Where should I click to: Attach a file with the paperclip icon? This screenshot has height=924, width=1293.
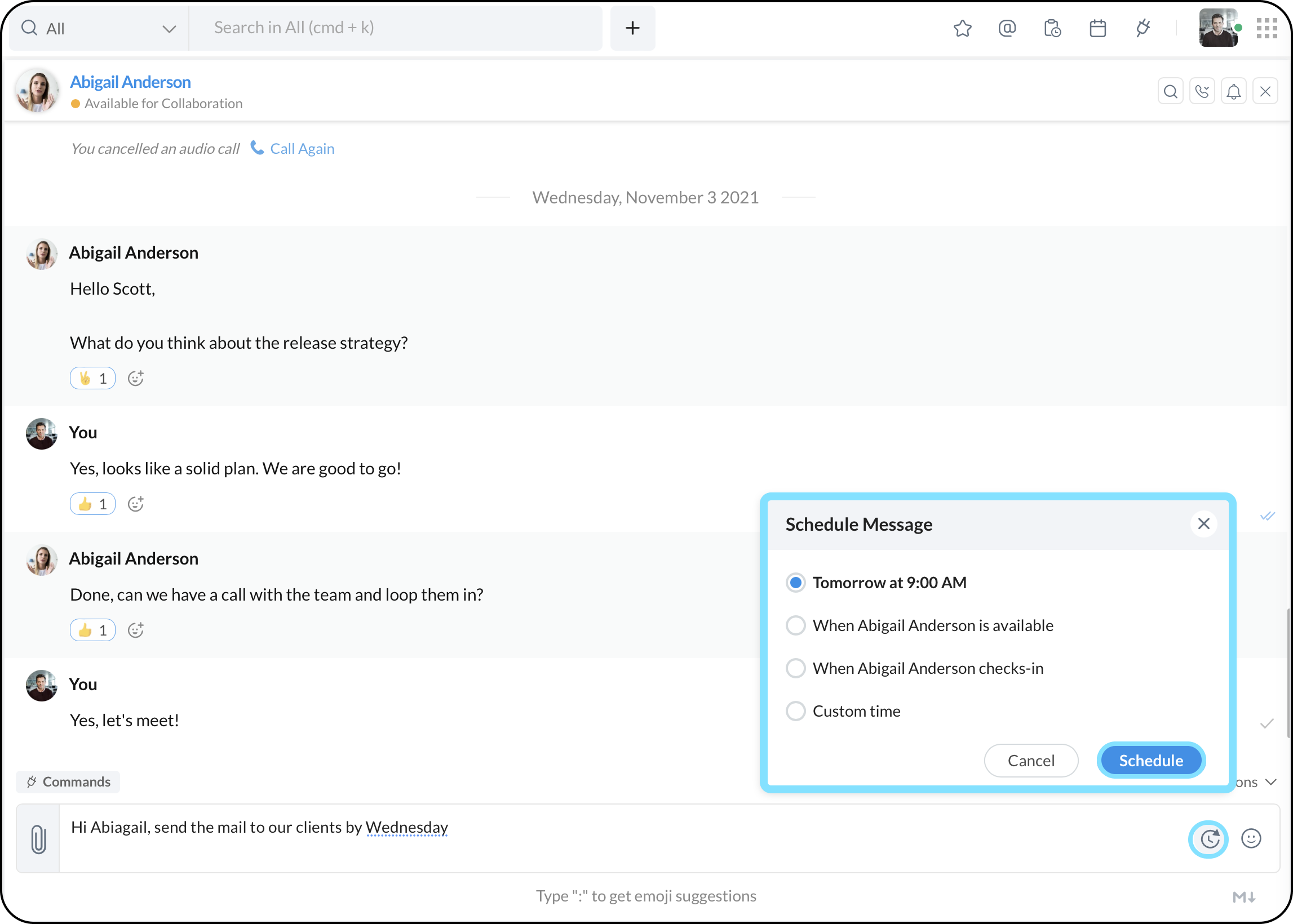point(38,839)
